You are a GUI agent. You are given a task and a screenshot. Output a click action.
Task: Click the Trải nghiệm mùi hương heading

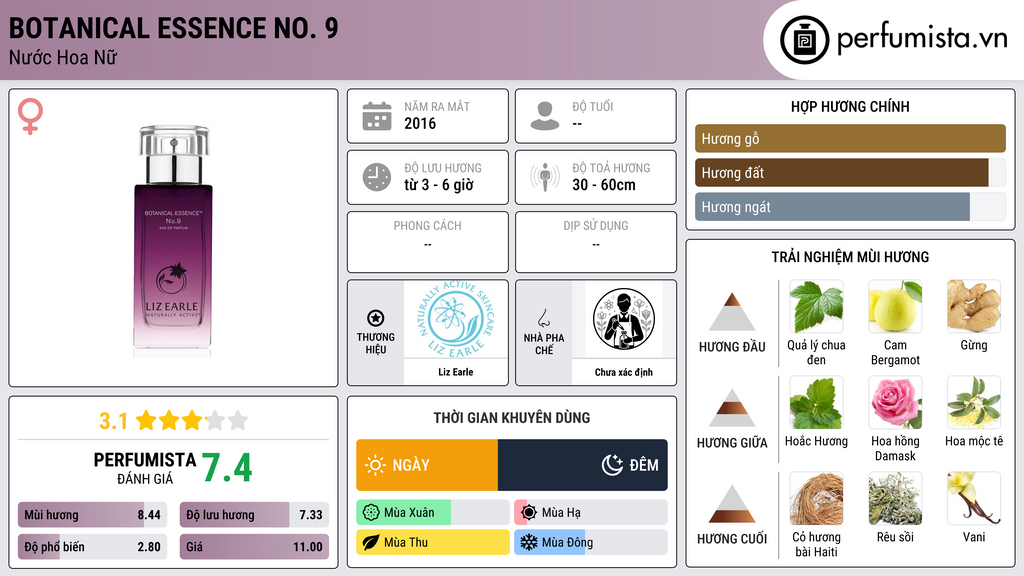tap(850, 257)
